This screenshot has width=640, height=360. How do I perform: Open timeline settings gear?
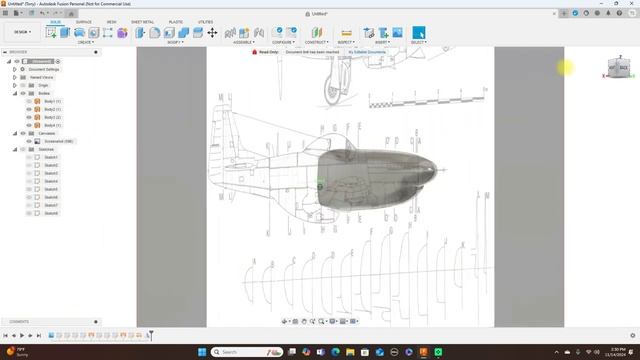(x=633, y=336)
